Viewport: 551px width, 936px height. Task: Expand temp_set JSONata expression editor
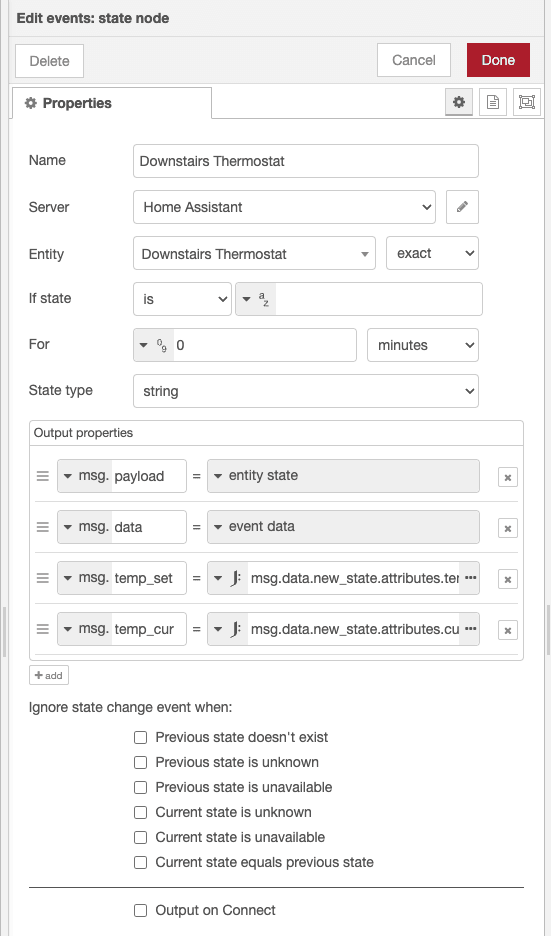tap(470, 578)
